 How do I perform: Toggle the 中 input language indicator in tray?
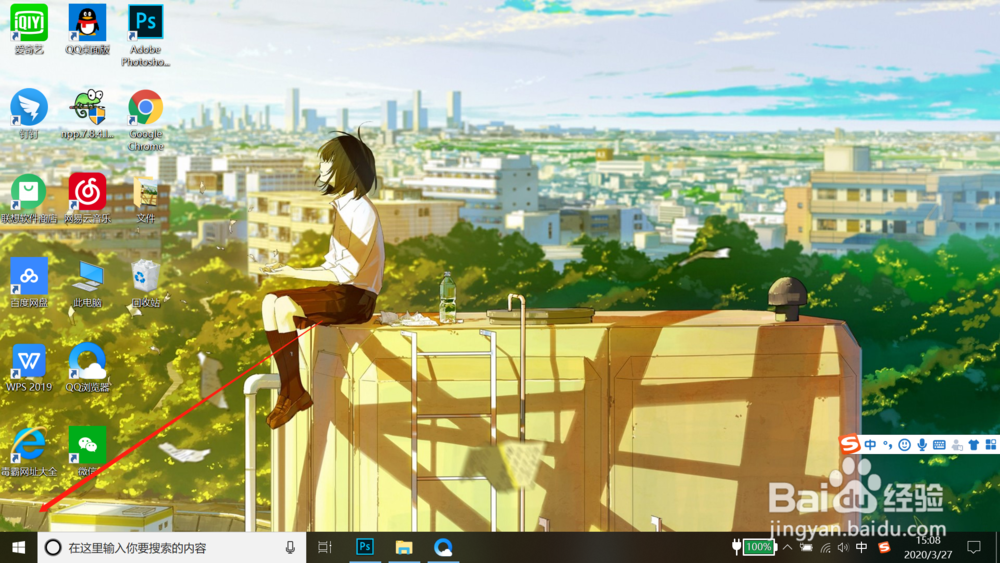coord(862,547)
